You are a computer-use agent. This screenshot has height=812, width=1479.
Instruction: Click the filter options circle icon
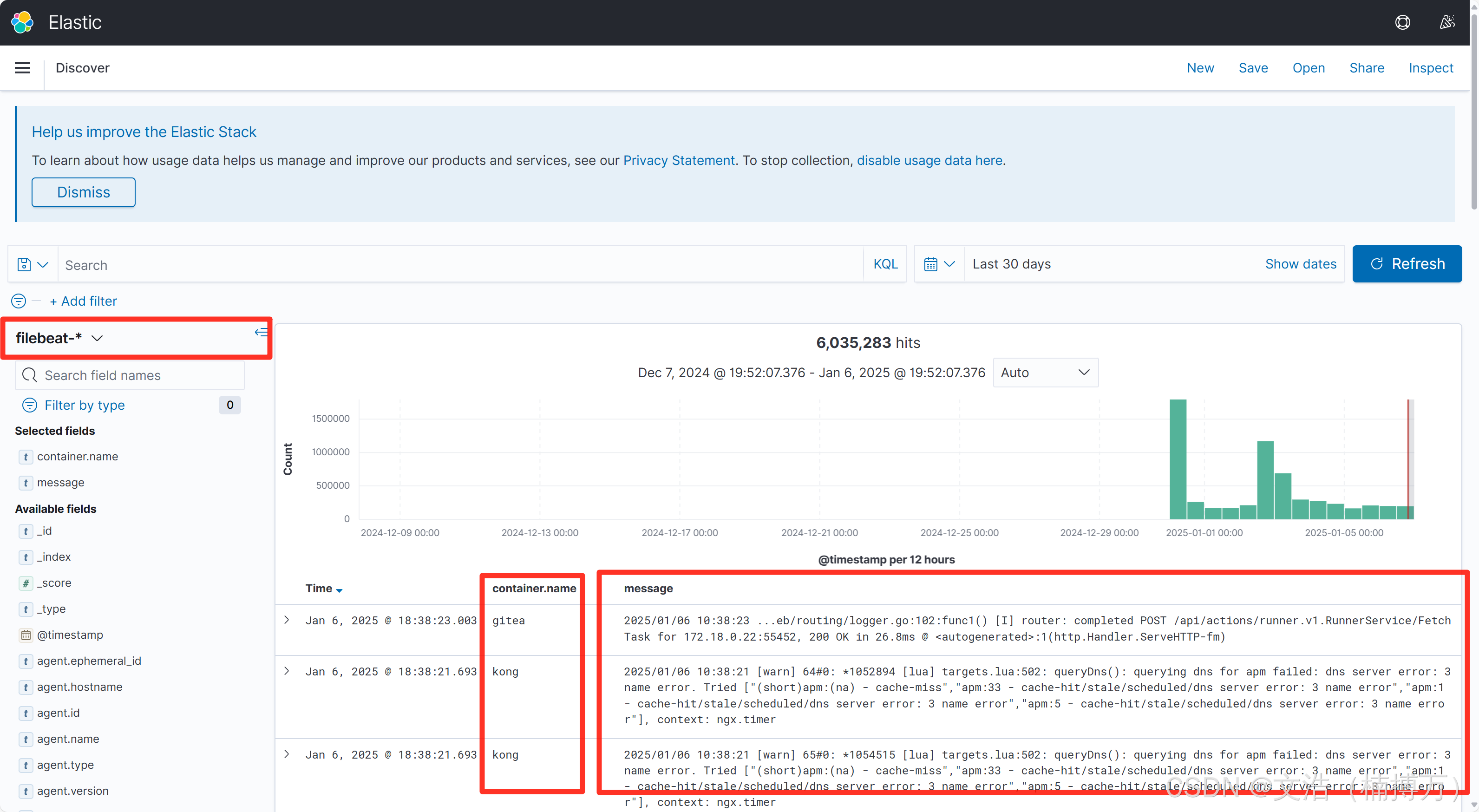[x=19, y=301]
